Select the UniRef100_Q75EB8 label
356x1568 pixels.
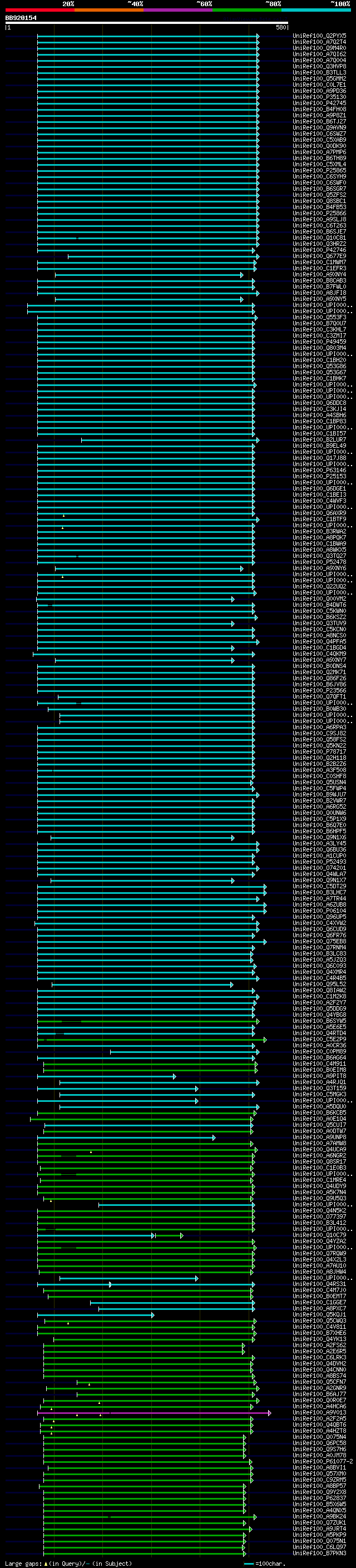(319, 942)
